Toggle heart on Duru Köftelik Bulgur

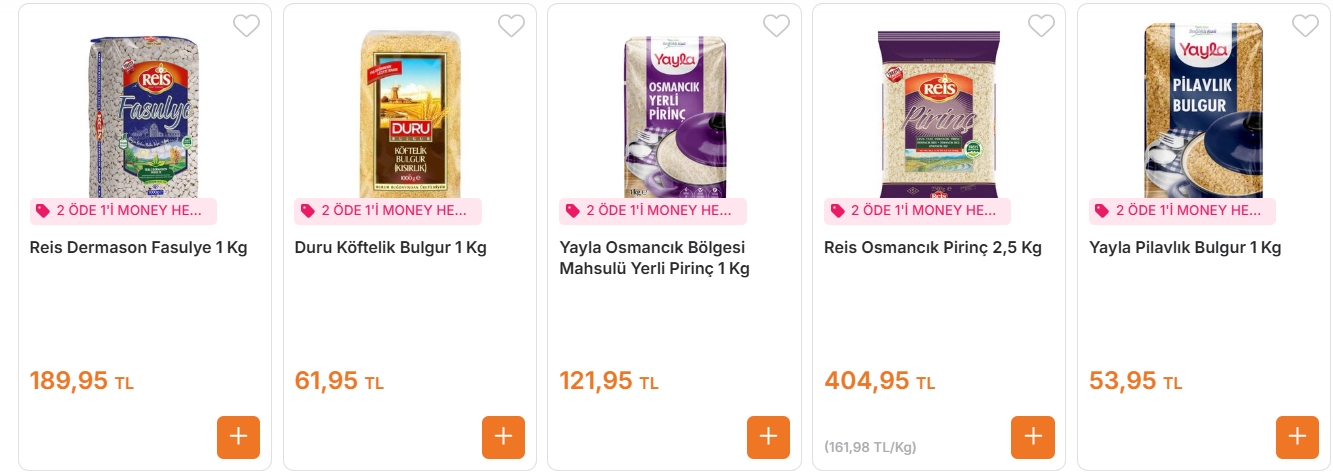tap(511, 26)
